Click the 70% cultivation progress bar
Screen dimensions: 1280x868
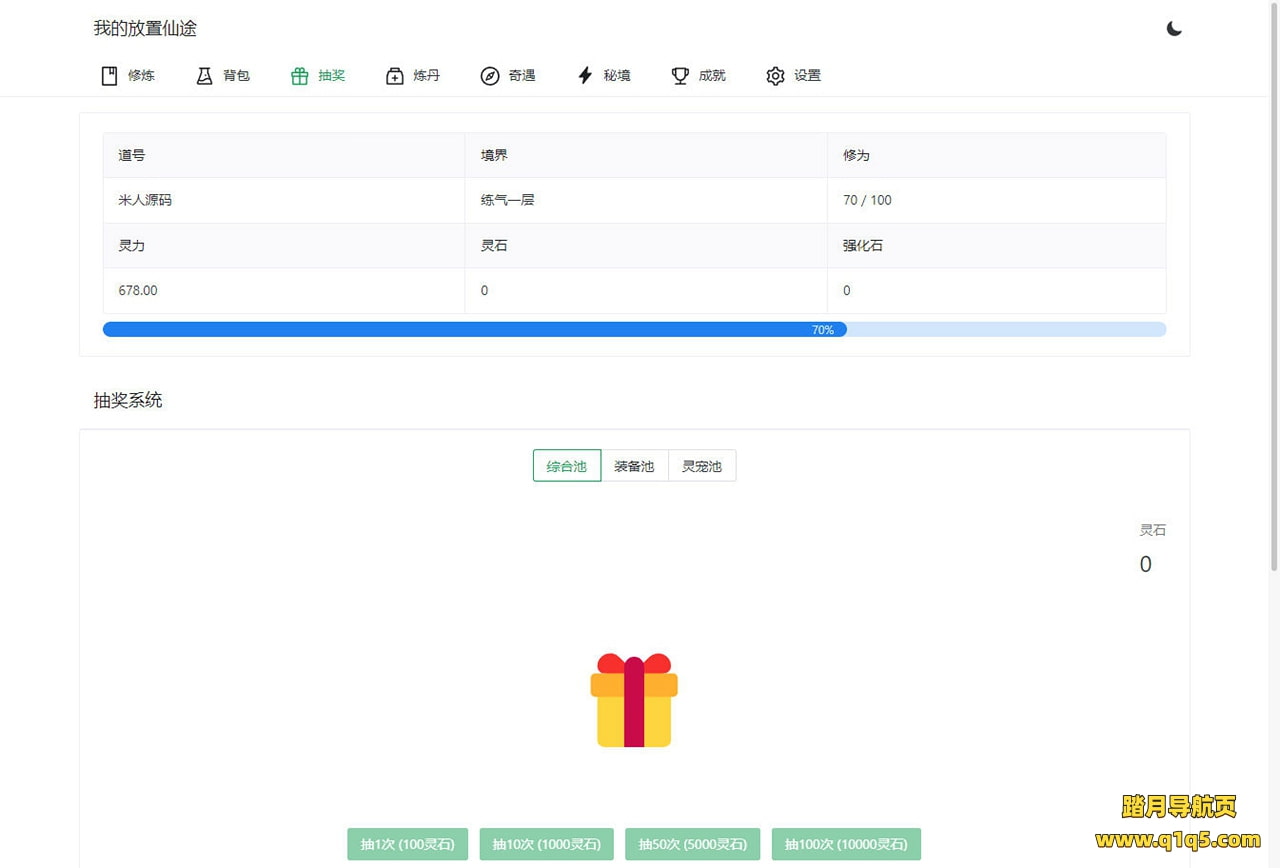[x=634, y=330]
